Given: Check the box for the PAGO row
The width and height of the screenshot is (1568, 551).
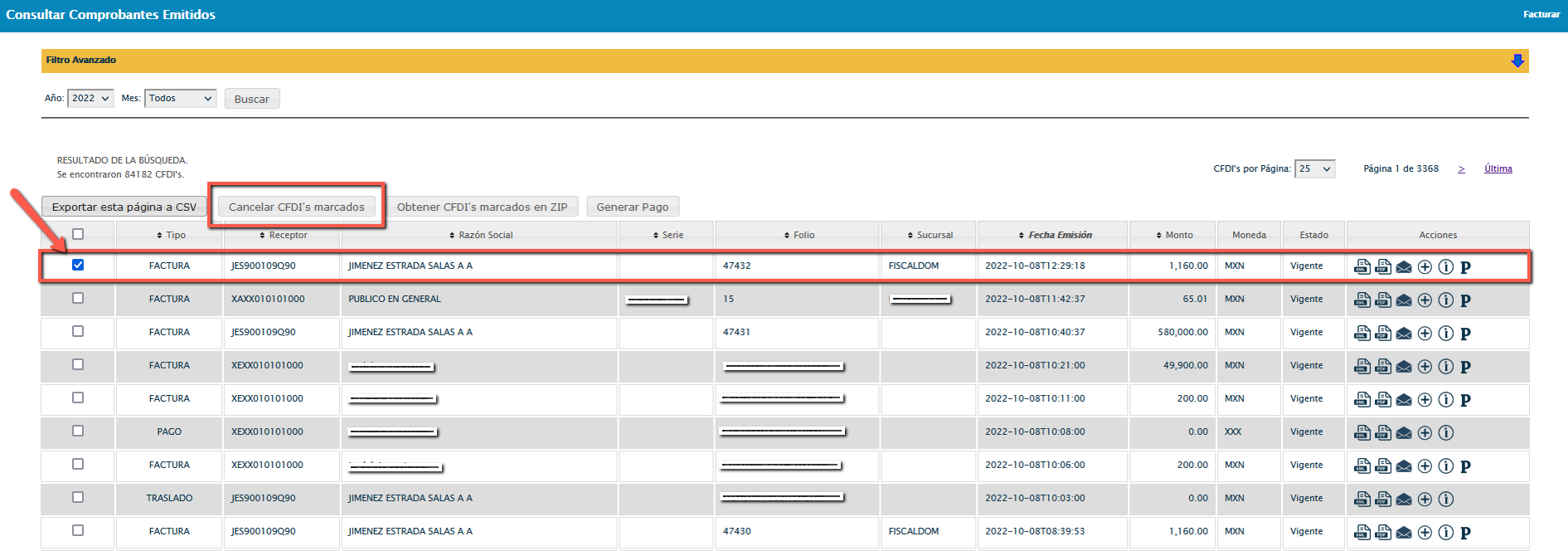Looking at the screenshot, I should 78,431.
